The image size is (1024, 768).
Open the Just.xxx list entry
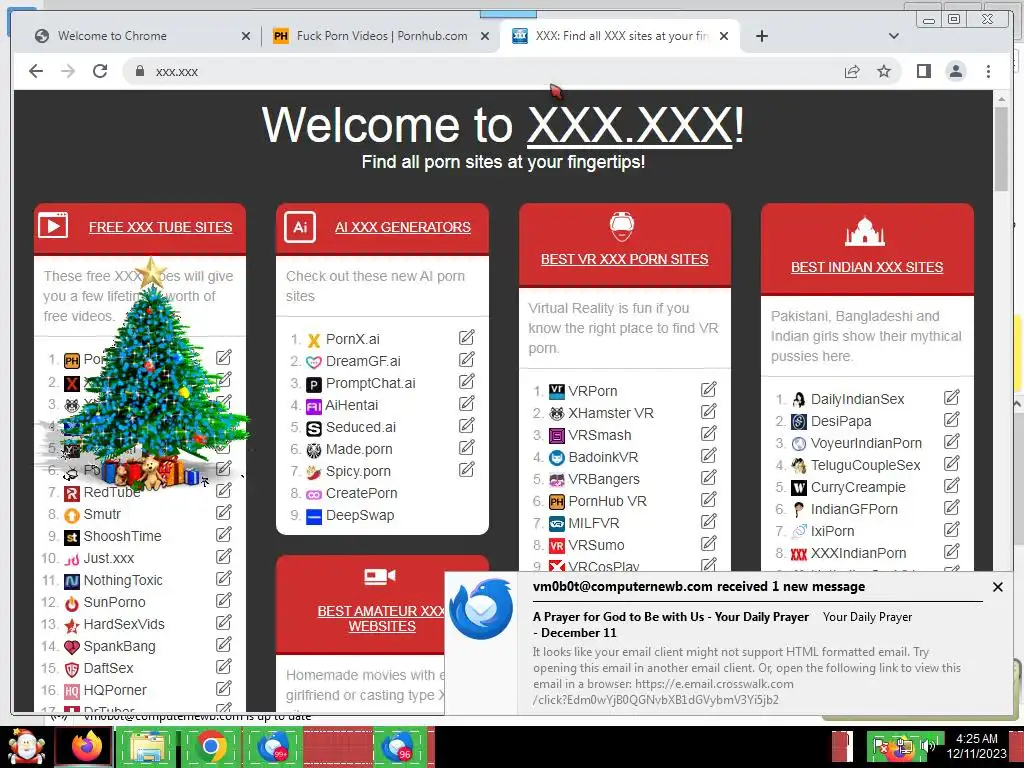[108, 558]
